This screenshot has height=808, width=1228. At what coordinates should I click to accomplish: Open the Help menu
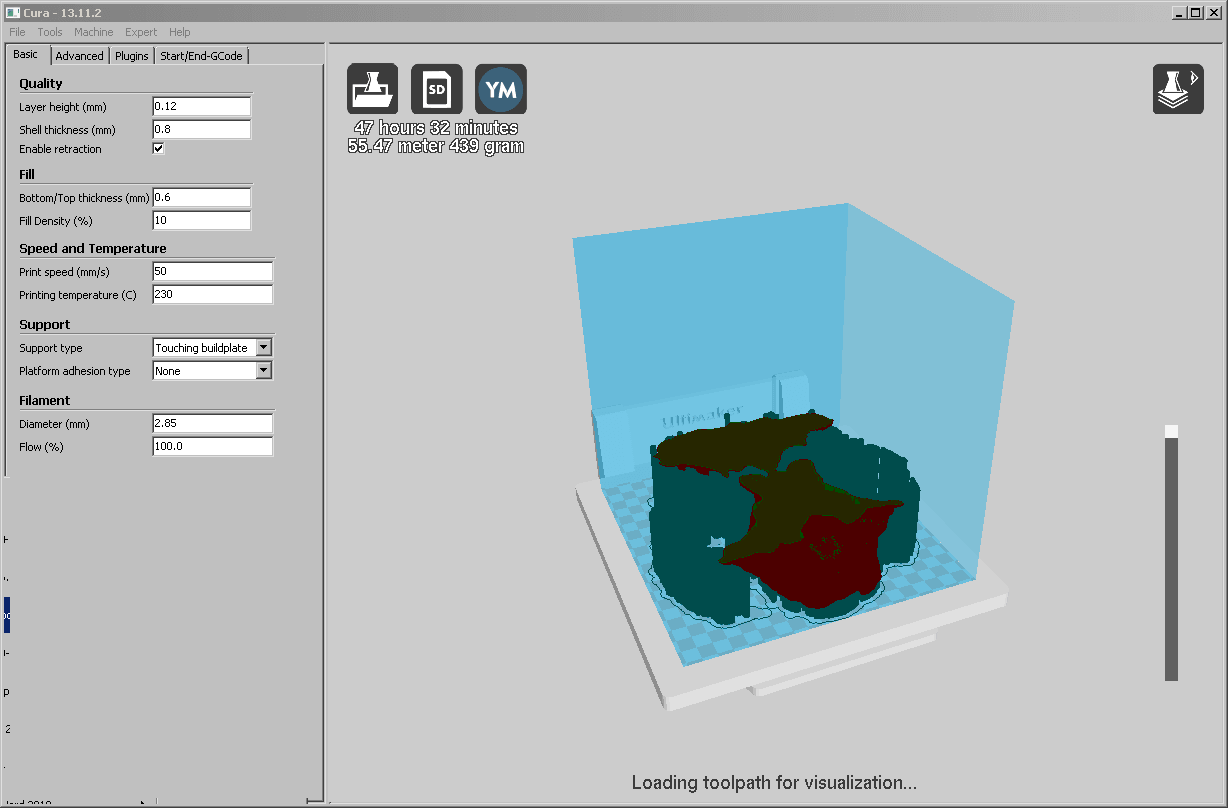click(180, 32)
